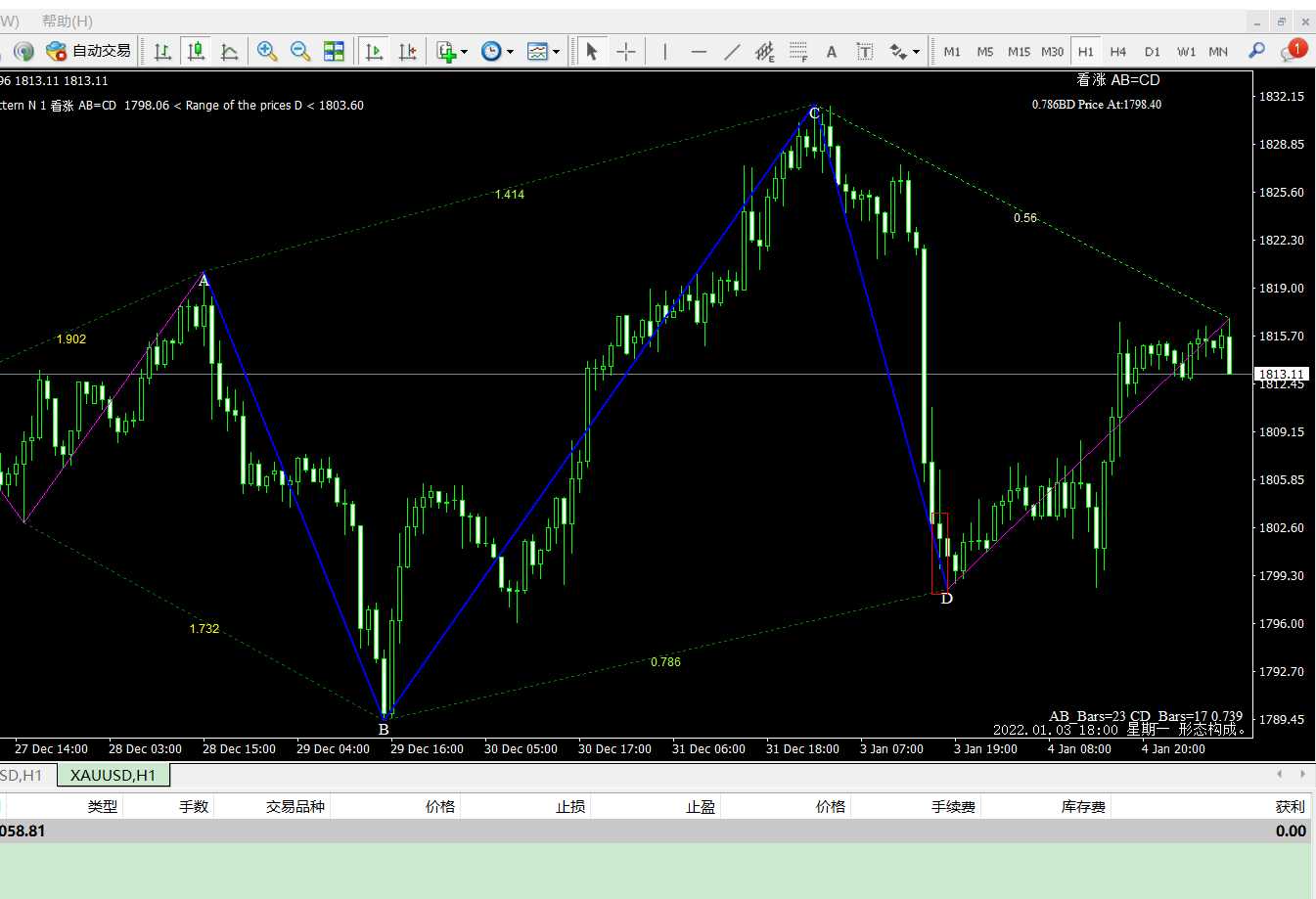Switch timeframe to D1
Screen dimensions: 1316x899
(1153, 52)
